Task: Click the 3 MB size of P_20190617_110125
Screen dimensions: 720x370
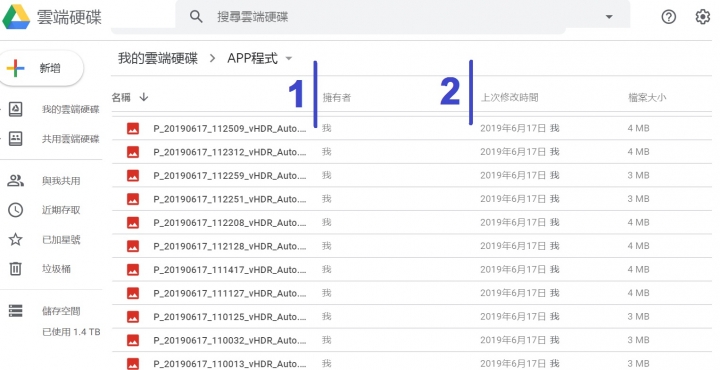Action: click(639, 317)
